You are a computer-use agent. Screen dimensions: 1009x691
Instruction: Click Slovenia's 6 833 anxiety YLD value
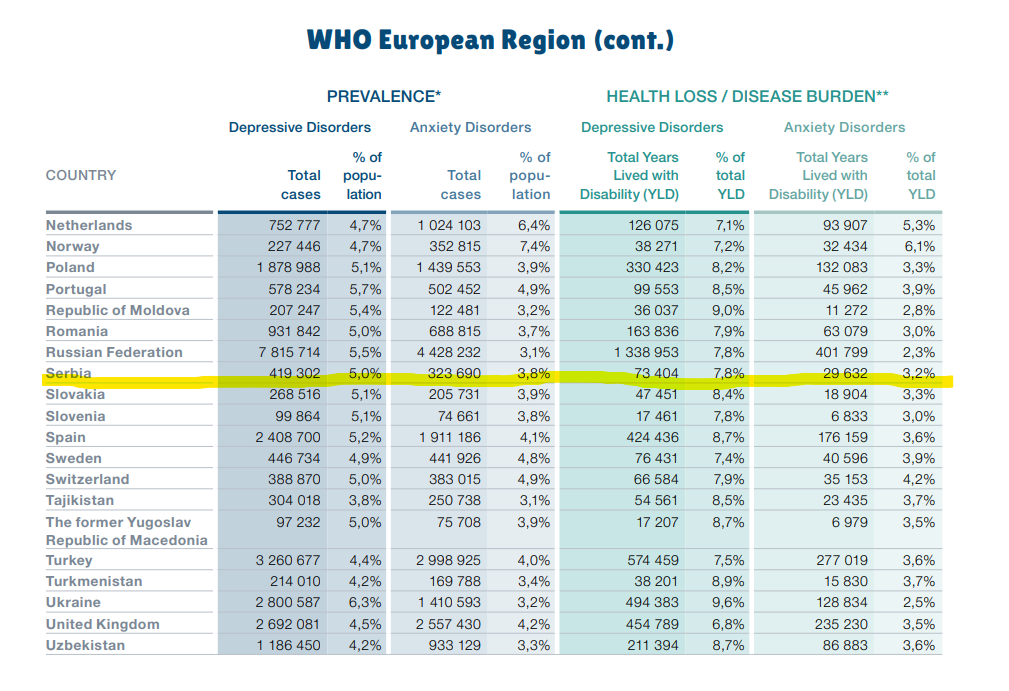pos(849,416)
